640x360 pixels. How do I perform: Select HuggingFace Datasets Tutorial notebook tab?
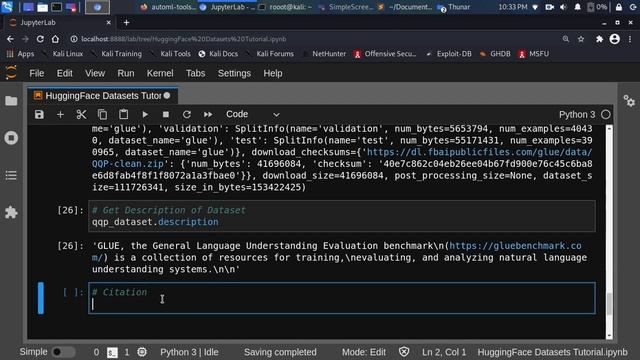click(103, 96)
